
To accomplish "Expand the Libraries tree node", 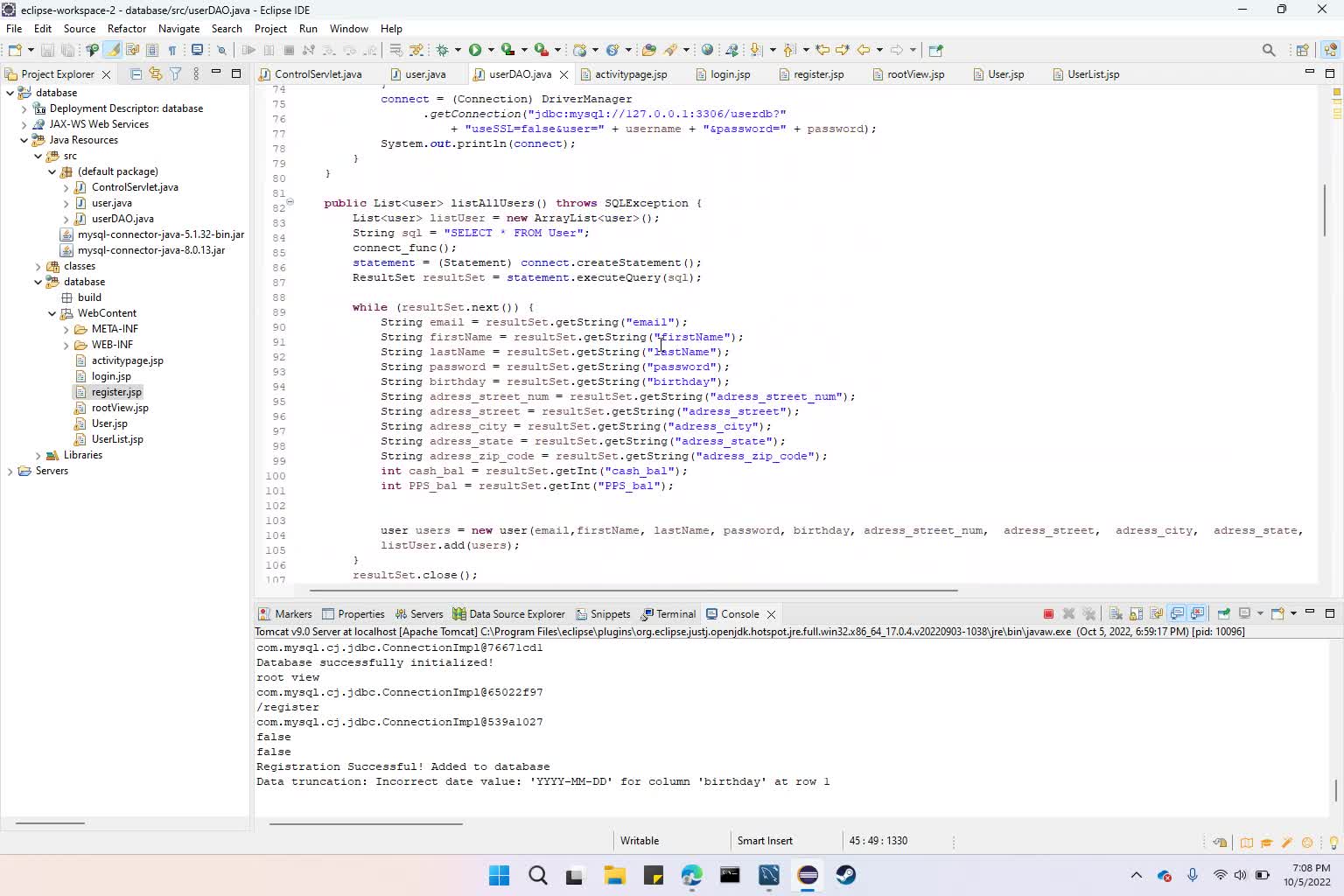I will 38,455.
